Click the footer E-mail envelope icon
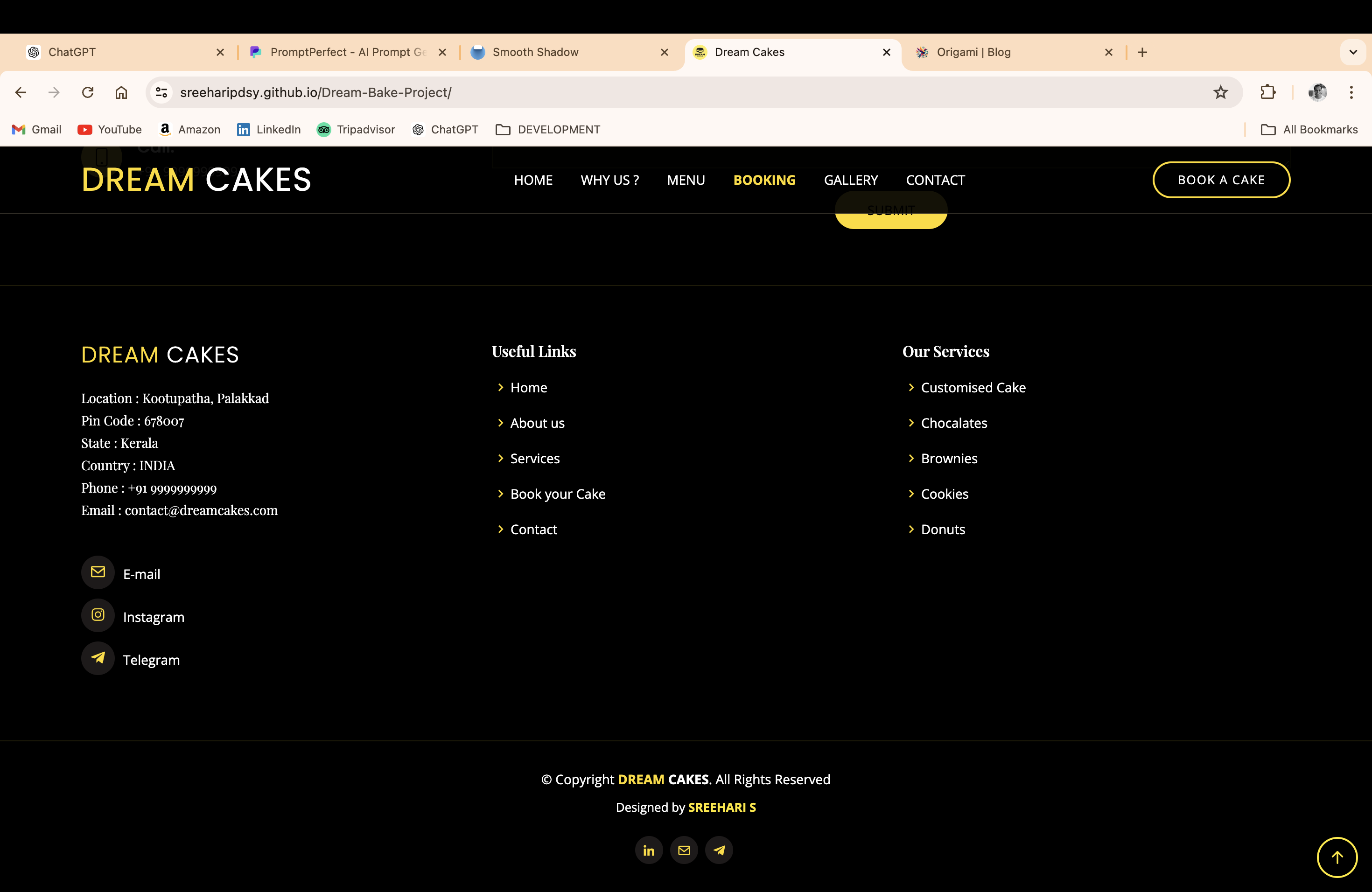1372x892 pixels. (x=98, y=572)
